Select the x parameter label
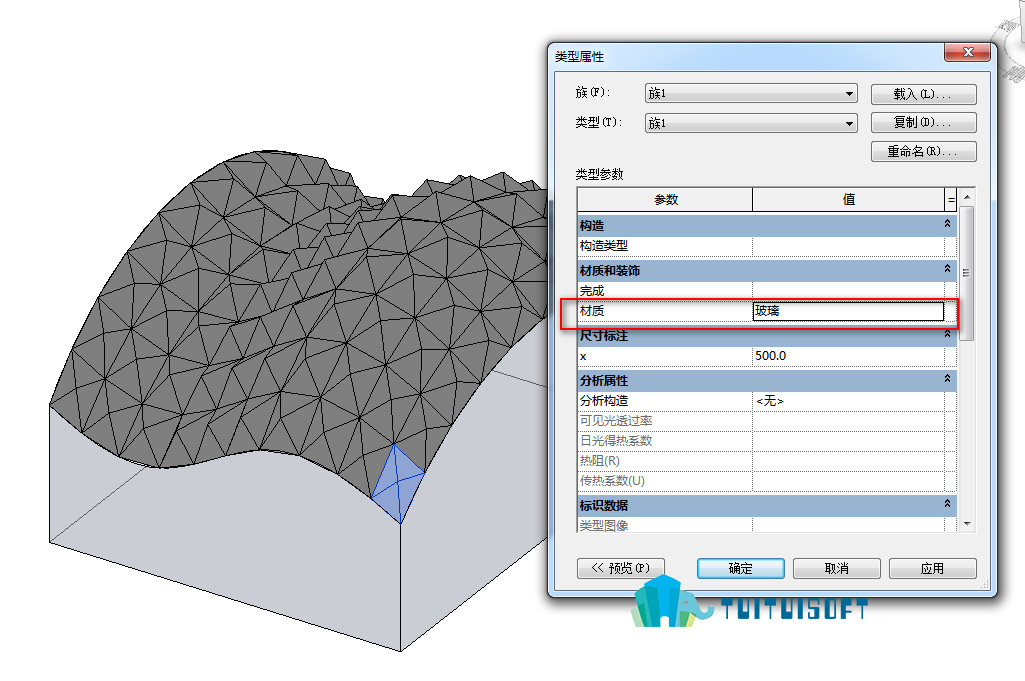Screen dimensions: 1025x681 coord(583,357)
